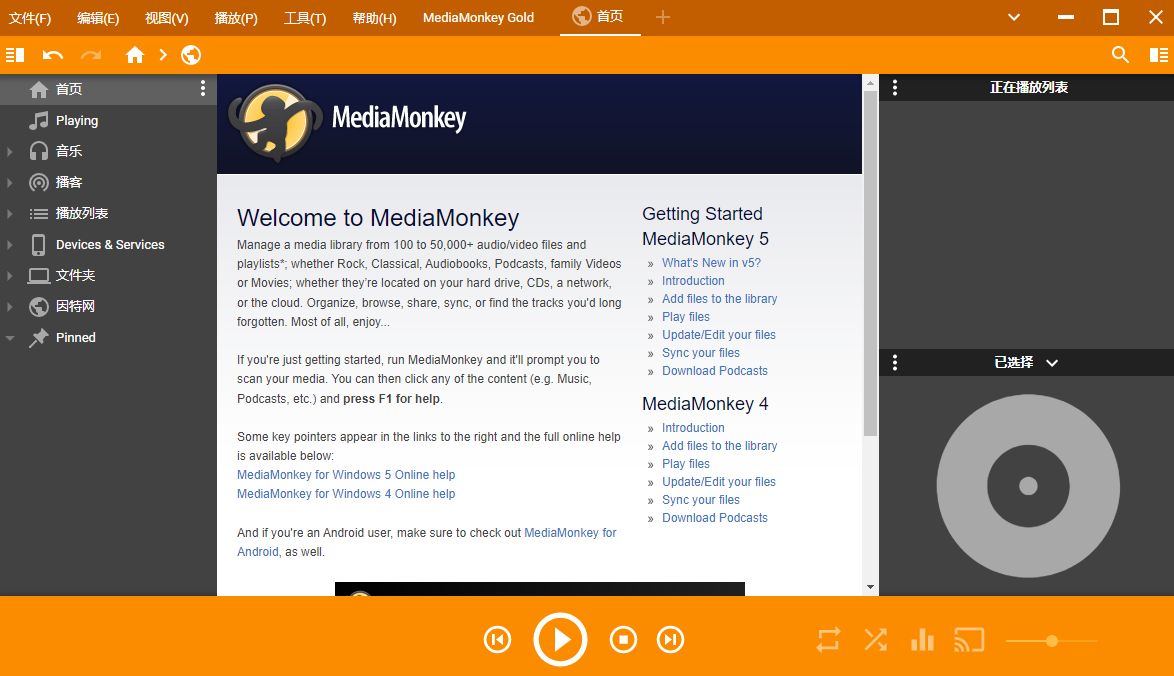The width and height of the screenshot is (1174, 676).
Task: Expand the 播客 tree node
Action: [x=10, y=182]
